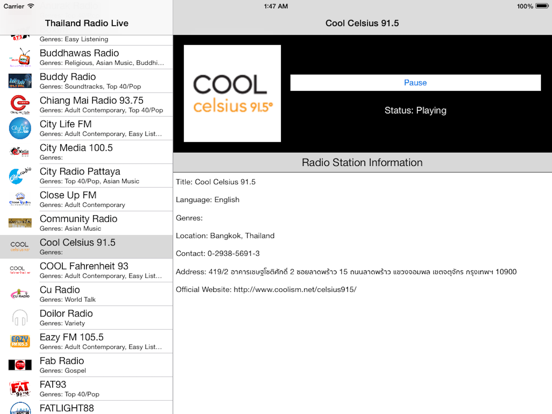Tap the Close Up FM logo
This screenshot has width=552, height=414.
point(20,199)
